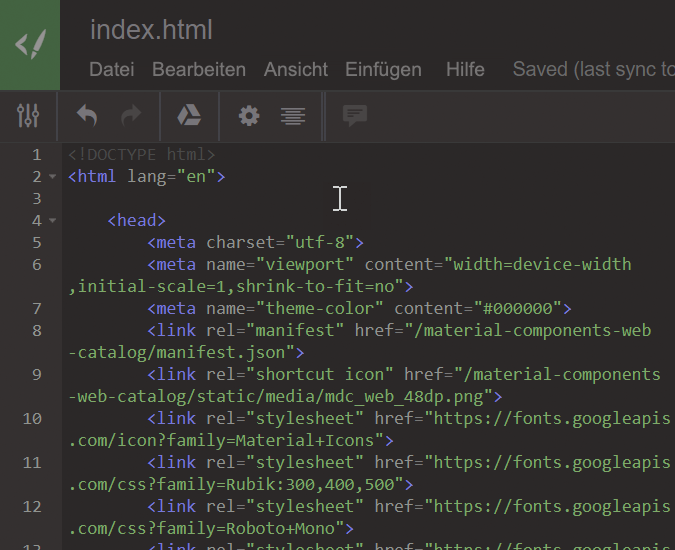The width and height of the screenshot is (675, 550).
Task: Undo the last edit
Action: [x=87, y=115]
